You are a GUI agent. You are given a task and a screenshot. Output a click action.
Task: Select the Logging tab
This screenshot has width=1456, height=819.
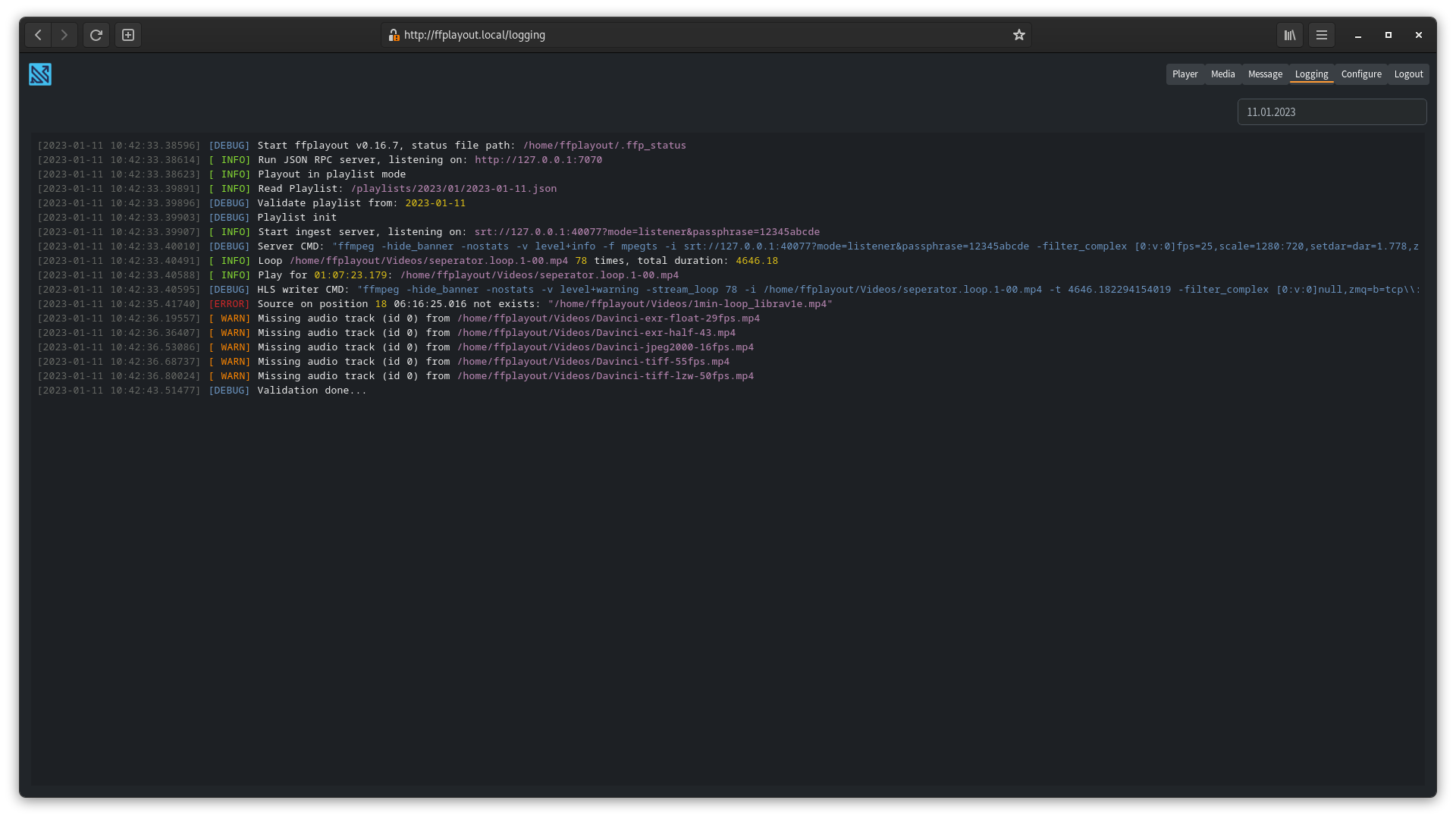[1312, 74]
